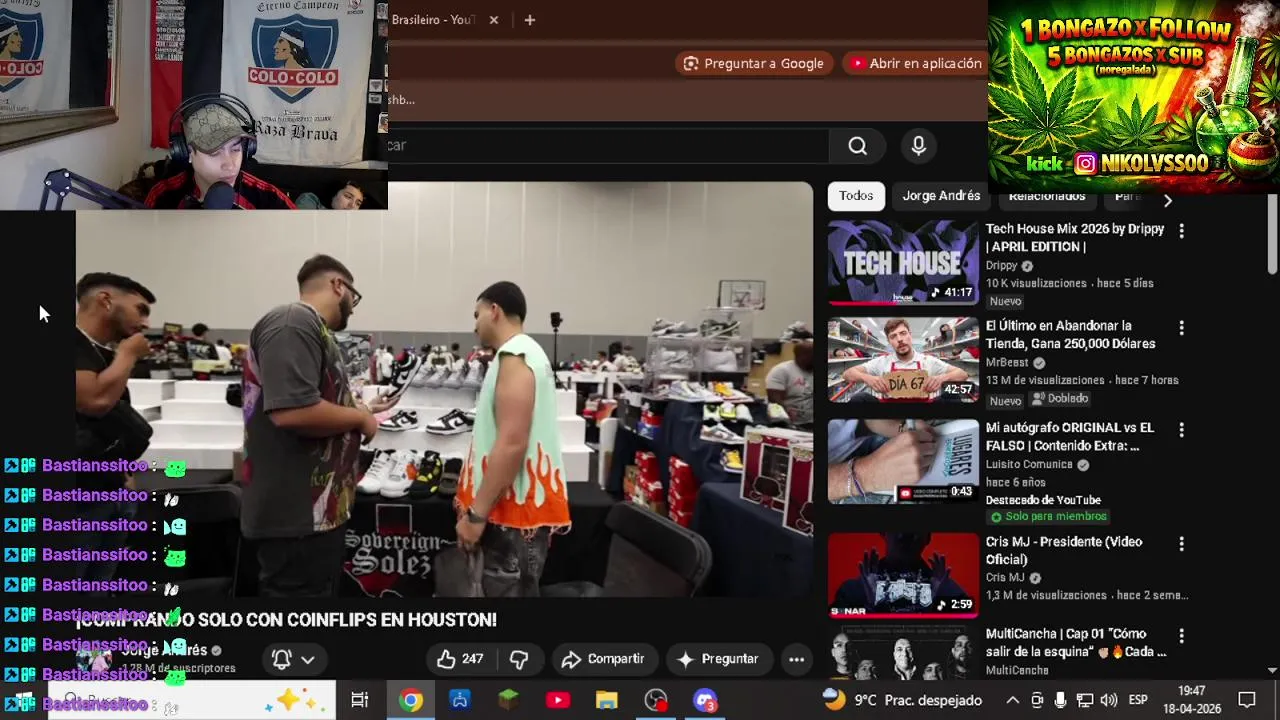Viewport: 1280px width, 720px height.
Task: Click the MrBeast channel name
Action: (x=1007, y=363)
